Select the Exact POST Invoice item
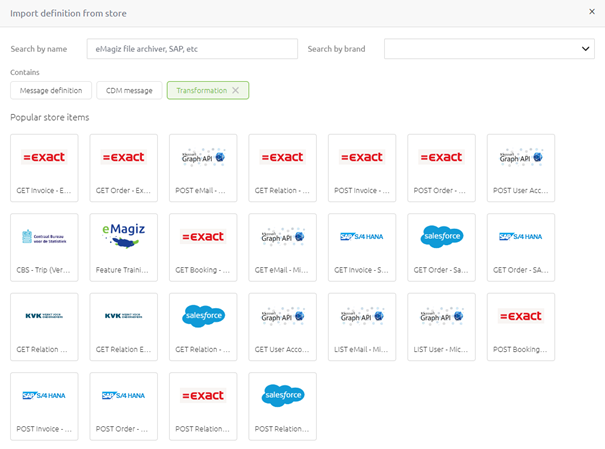 tap(362, 168)
